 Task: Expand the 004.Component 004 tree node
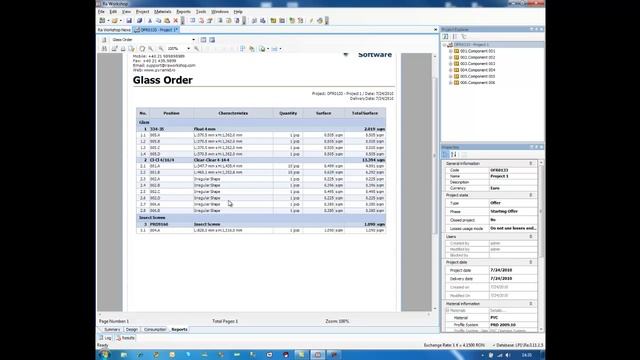(450, 70)
